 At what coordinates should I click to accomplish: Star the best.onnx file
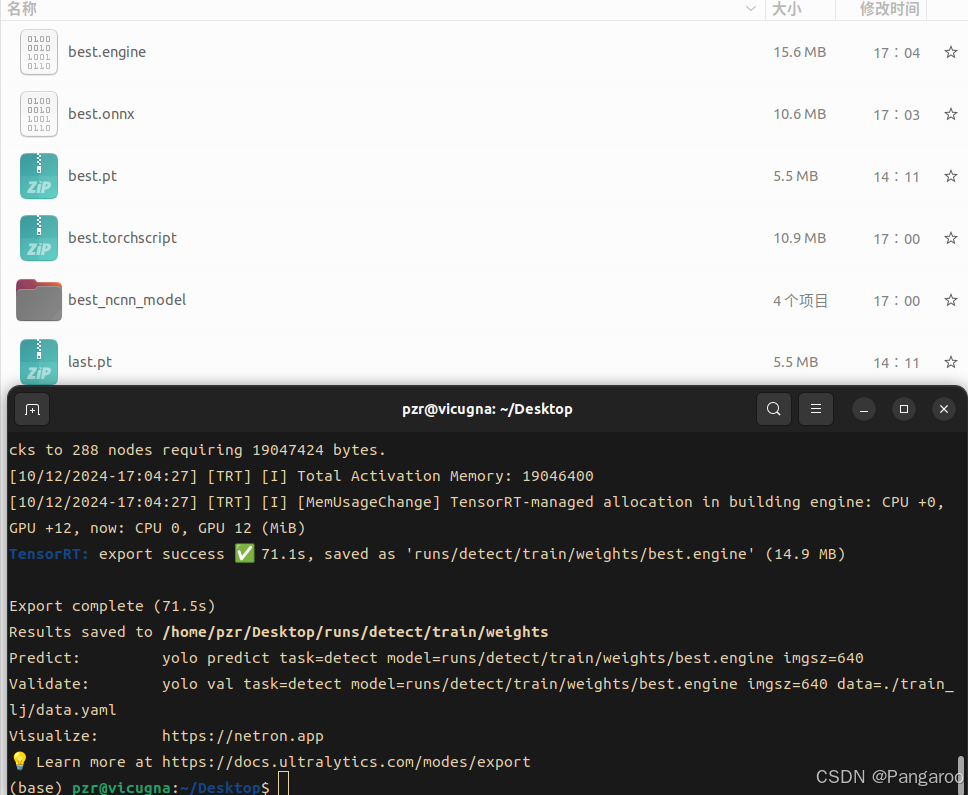pyautogui.click(x=951, y=114)
